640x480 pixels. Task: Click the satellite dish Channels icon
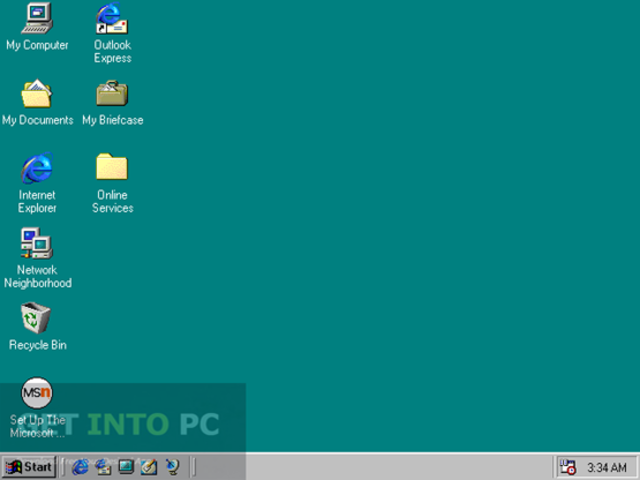click(172, 467)
